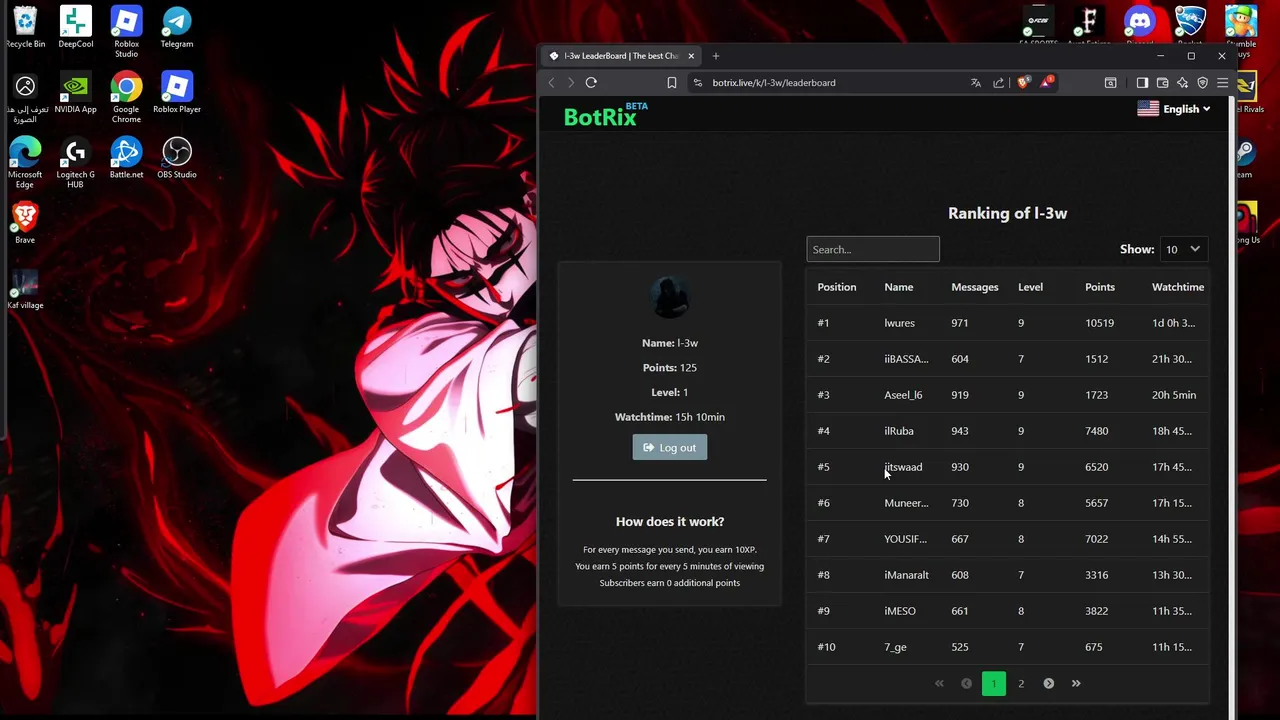Screen dimensions: 1280x720
Task: Click the Watchtime column header
Action: point(1178,287)
